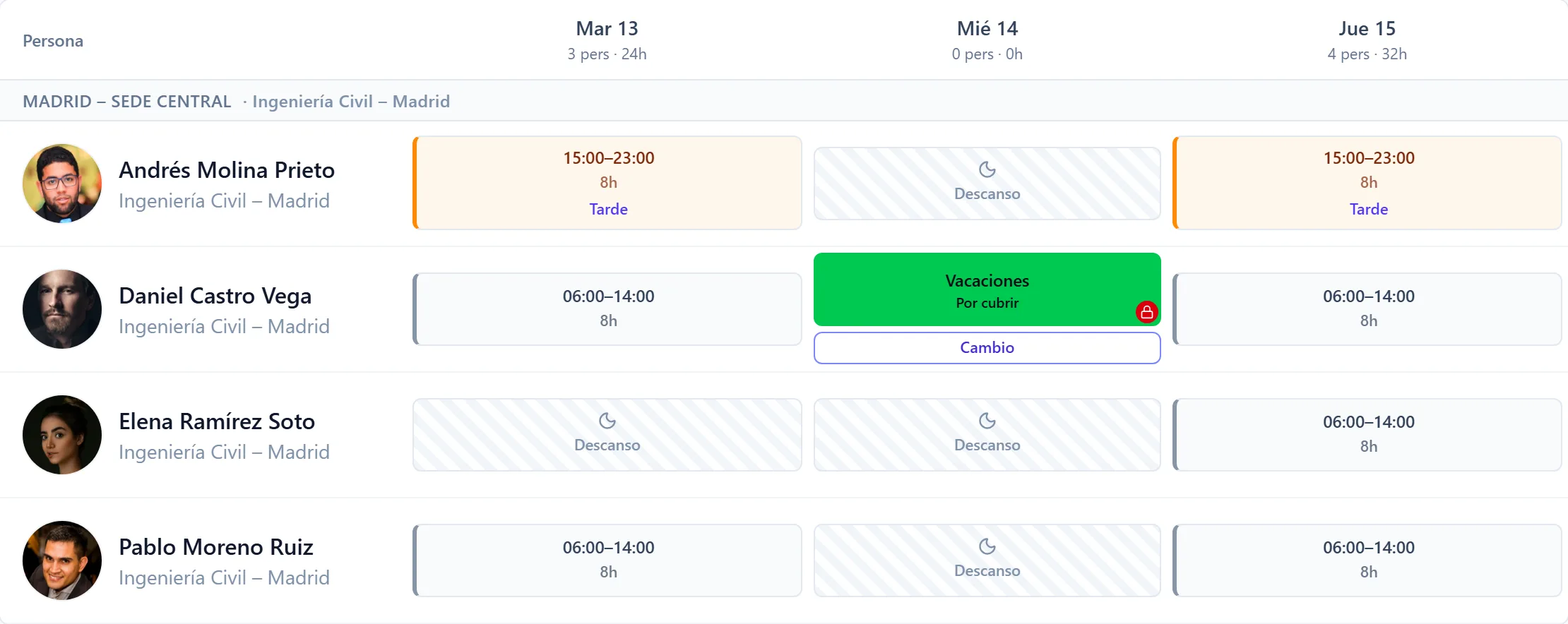Open Andrés's Thursday 15:00–23:00 Tarde shift
This screenshot has width=1568, height=624.
1367,183
